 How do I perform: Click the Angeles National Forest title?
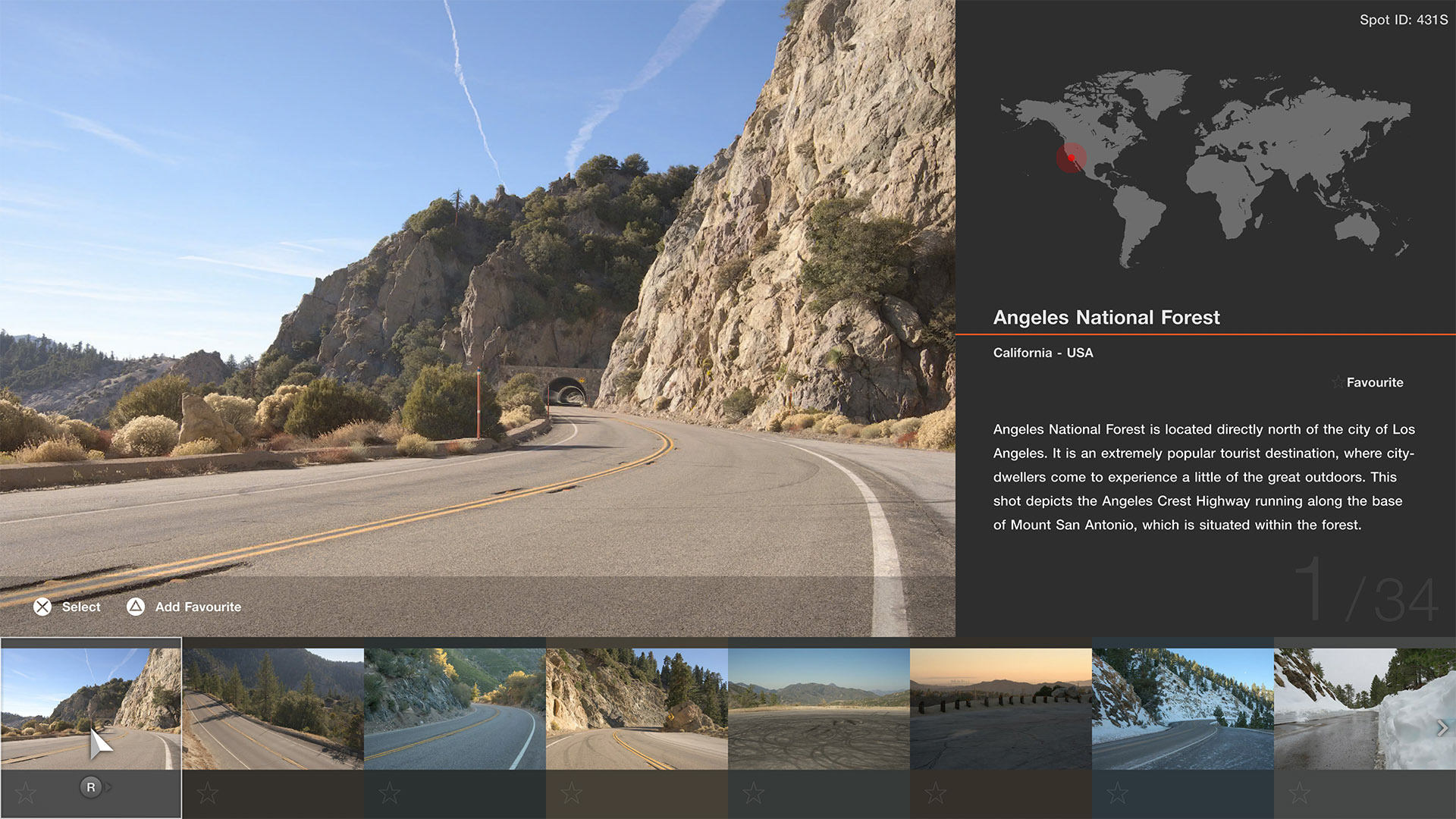coord(1106,317)
